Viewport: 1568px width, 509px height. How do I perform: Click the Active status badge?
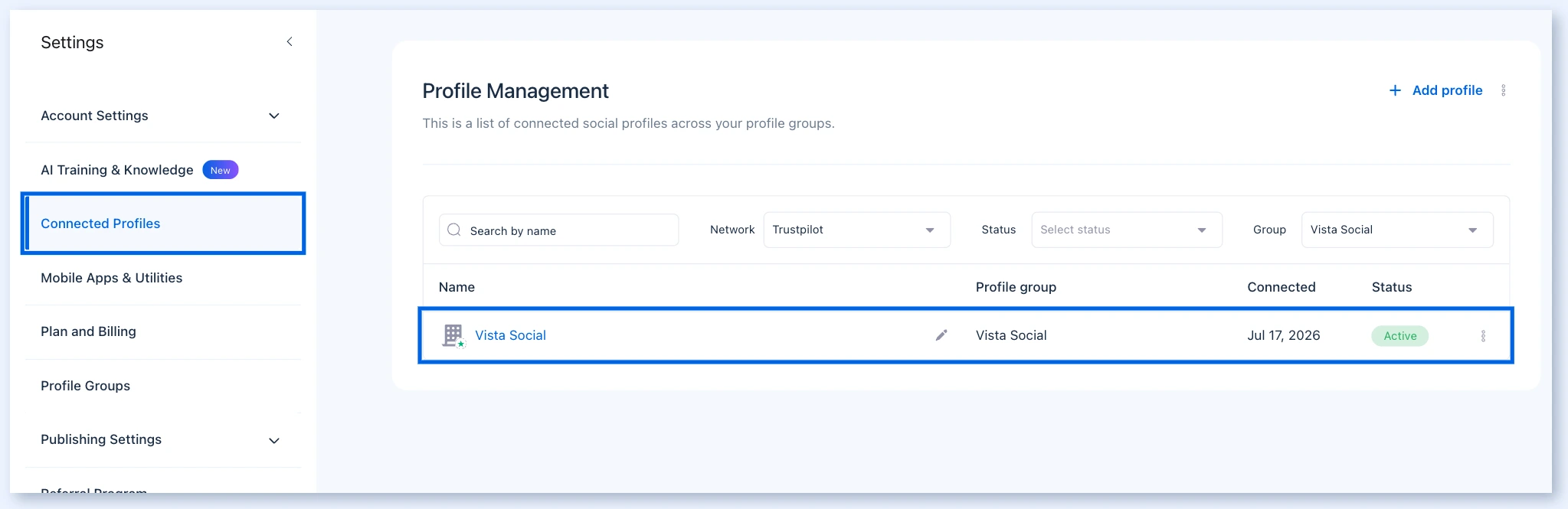[x=1399, y=336]
